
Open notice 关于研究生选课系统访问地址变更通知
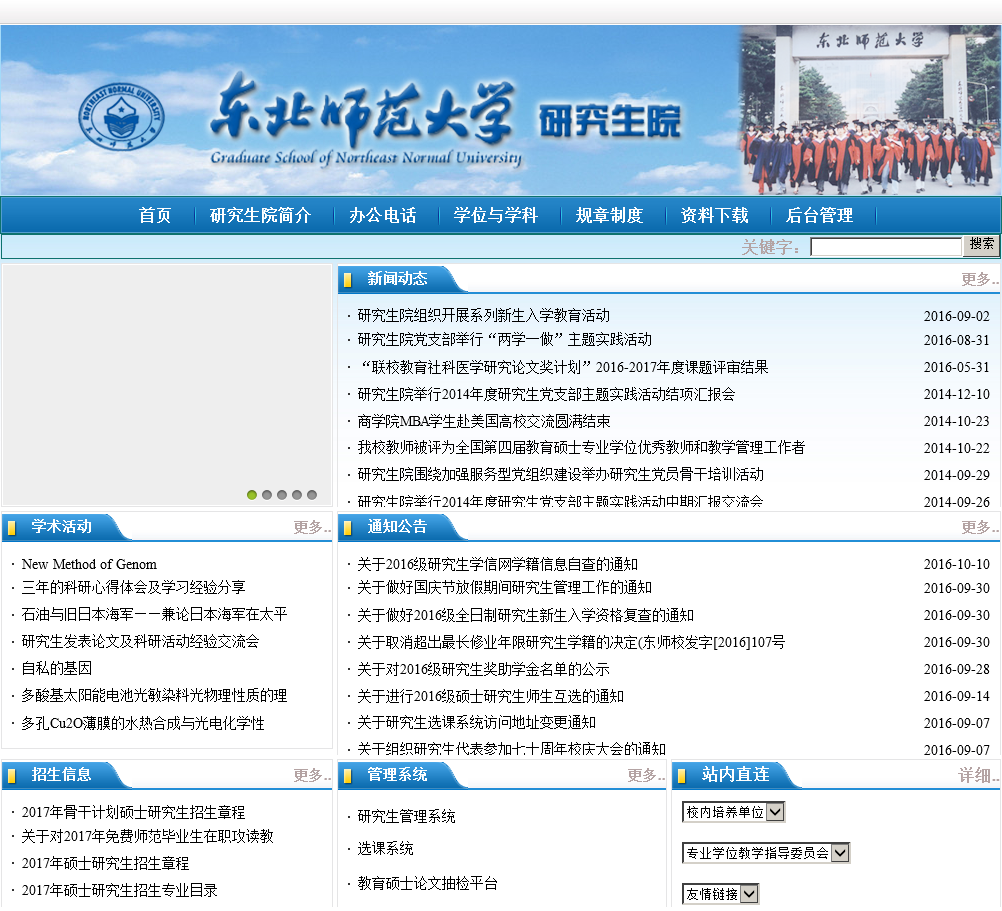[476, 723]
